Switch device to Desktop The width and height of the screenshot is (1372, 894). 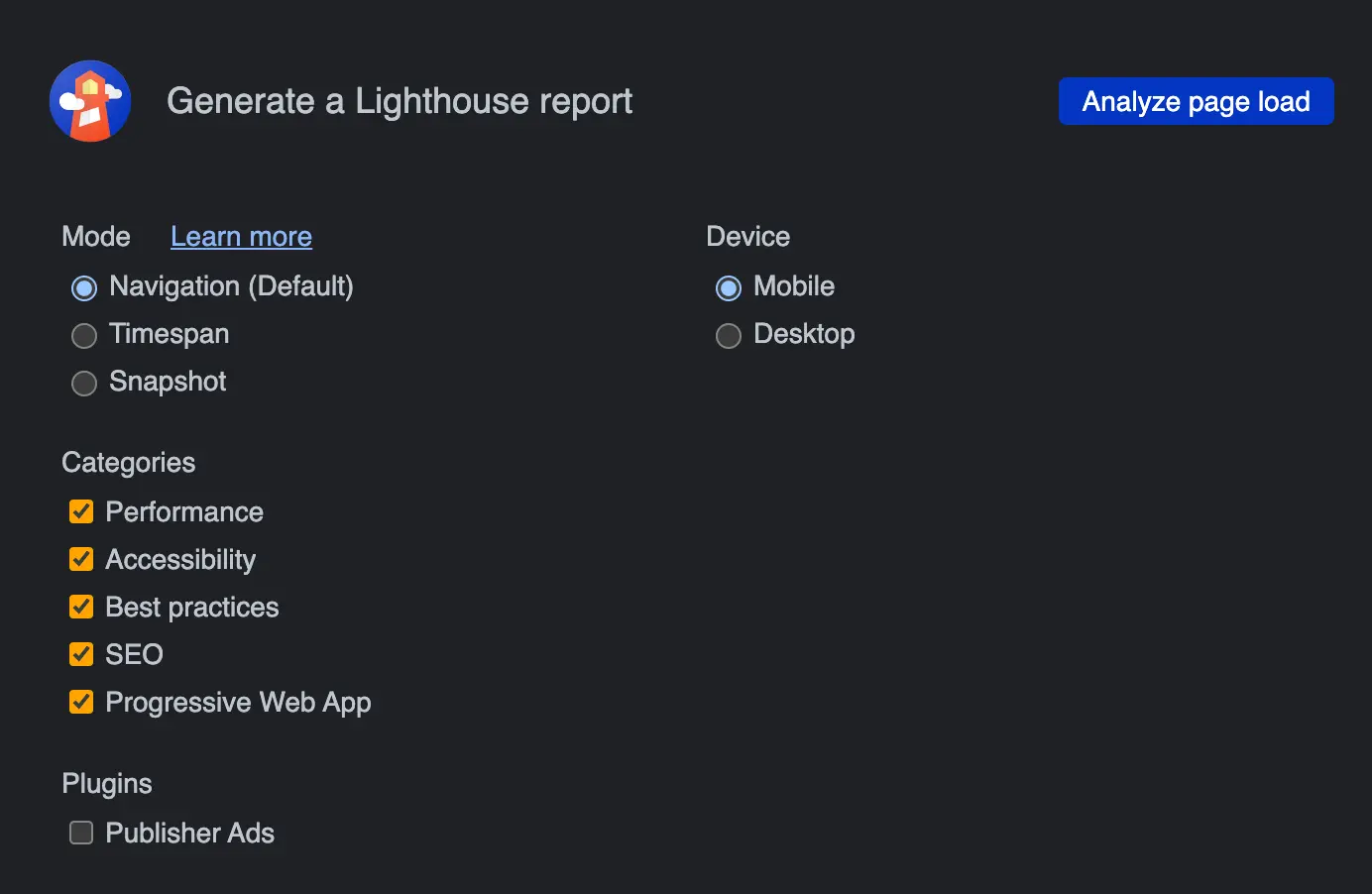(x=729, y=336)
